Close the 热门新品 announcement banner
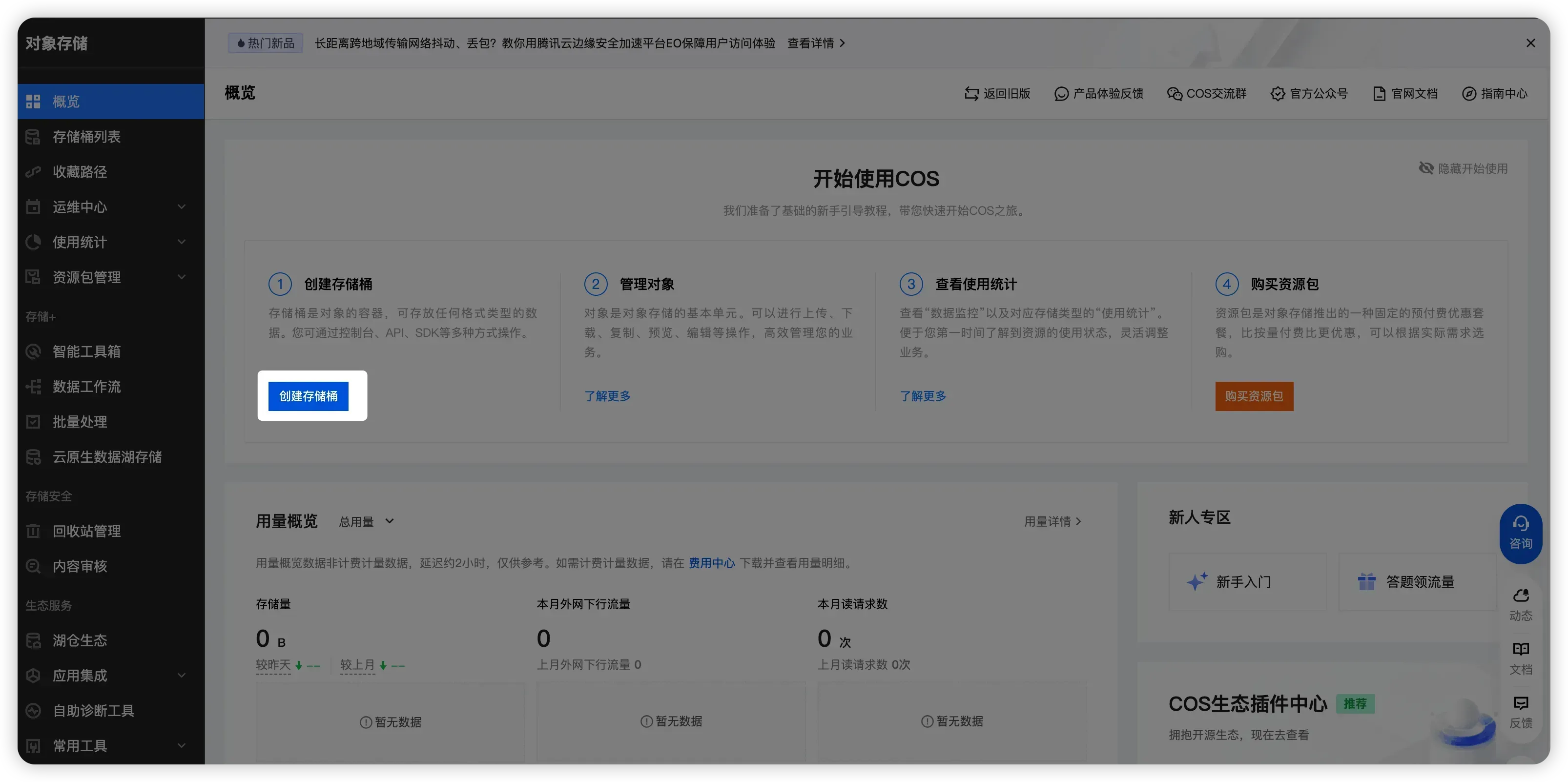Screen dimensions: 1568x782 1530,43
